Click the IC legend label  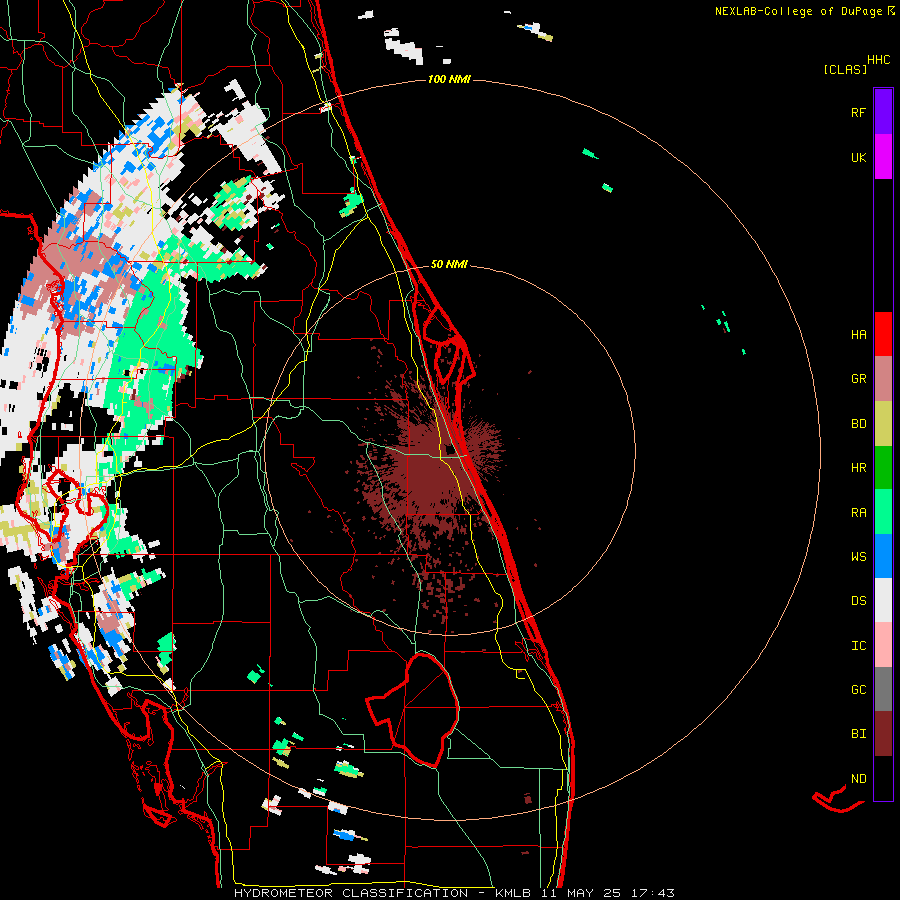click(x=858, y=646)
